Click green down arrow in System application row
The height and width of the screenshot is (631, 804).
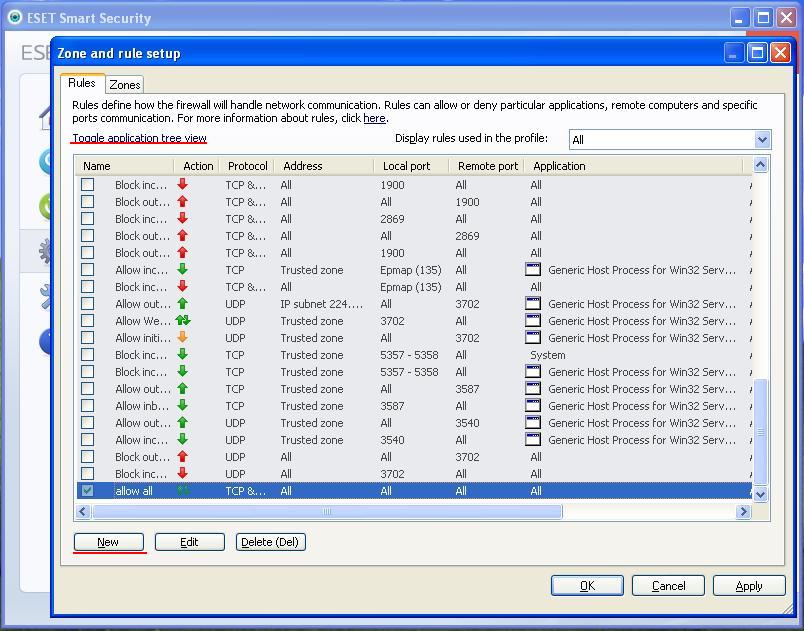pos(182,354)
